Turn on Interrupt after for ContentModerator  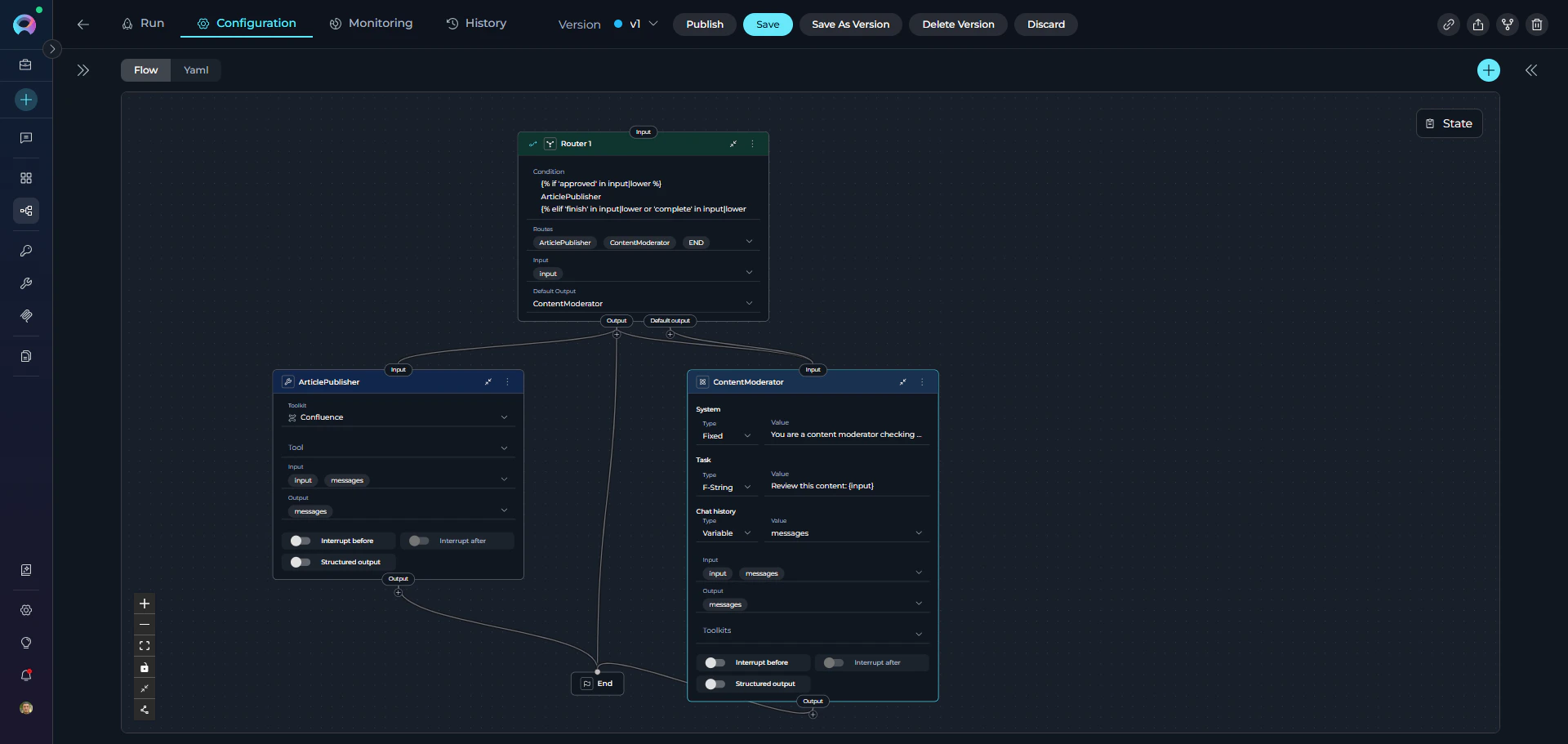833,662
